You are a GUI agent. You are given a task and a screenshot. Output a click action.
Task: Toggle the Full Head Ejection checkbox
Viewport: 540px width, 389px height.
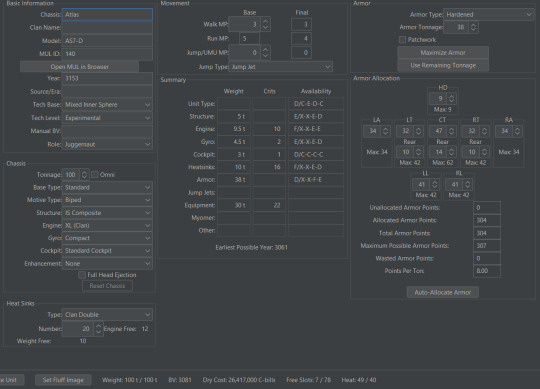click(82, 275)
